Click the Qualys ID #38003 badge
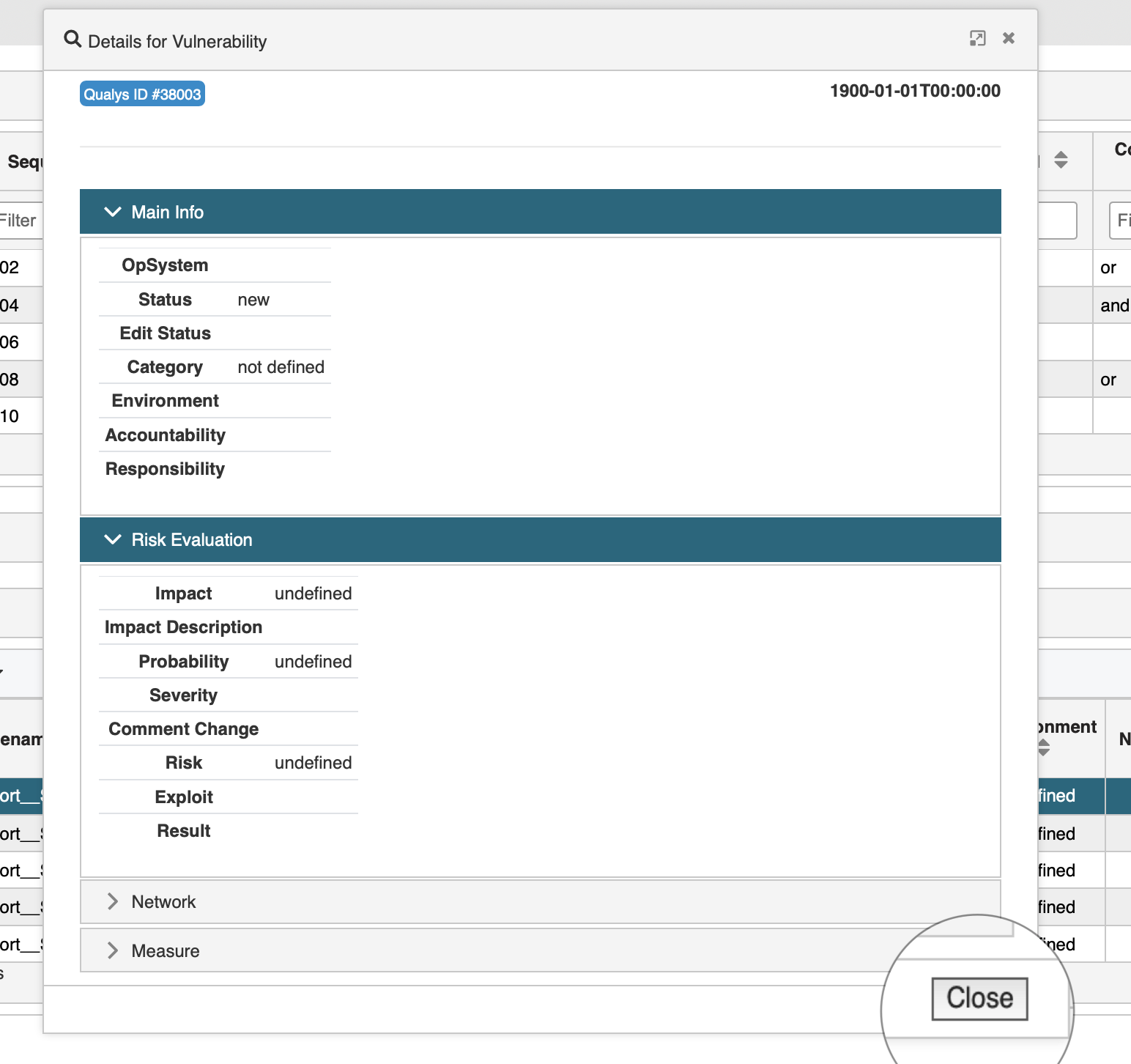 [142, 94]
